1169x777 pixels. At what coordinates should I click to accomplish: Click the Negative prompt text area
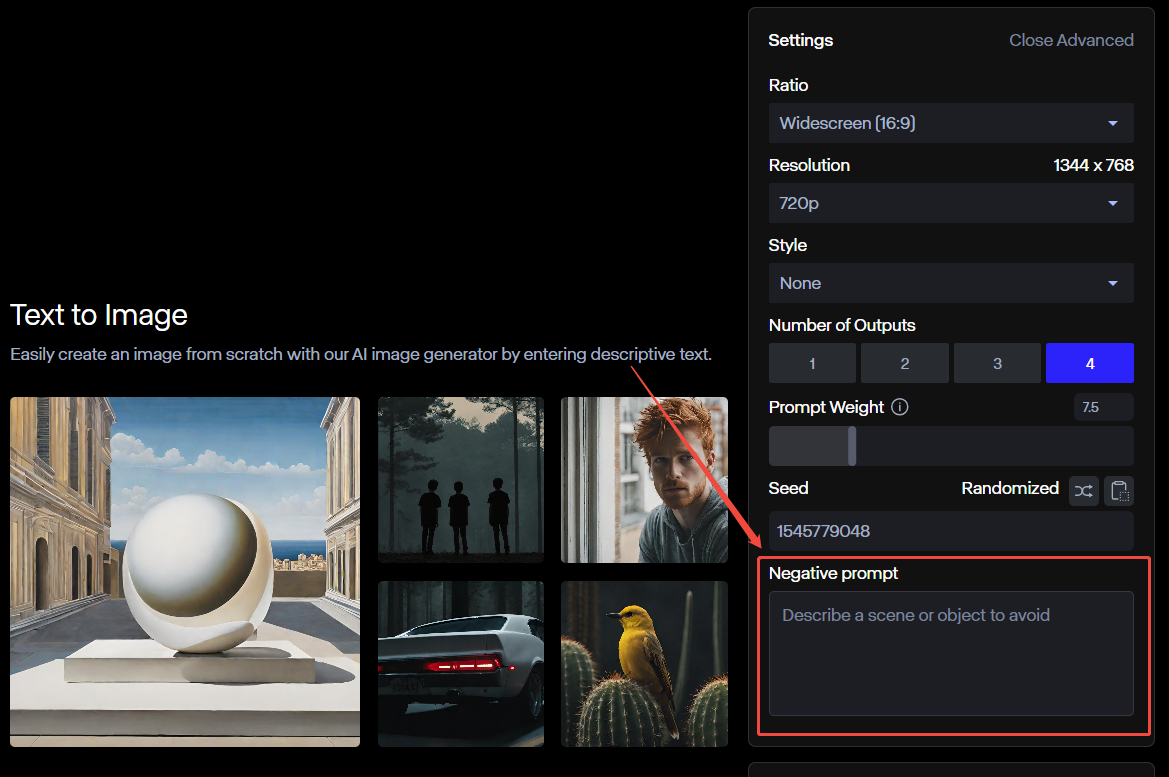pyautogui.click(x=951, y=653)
